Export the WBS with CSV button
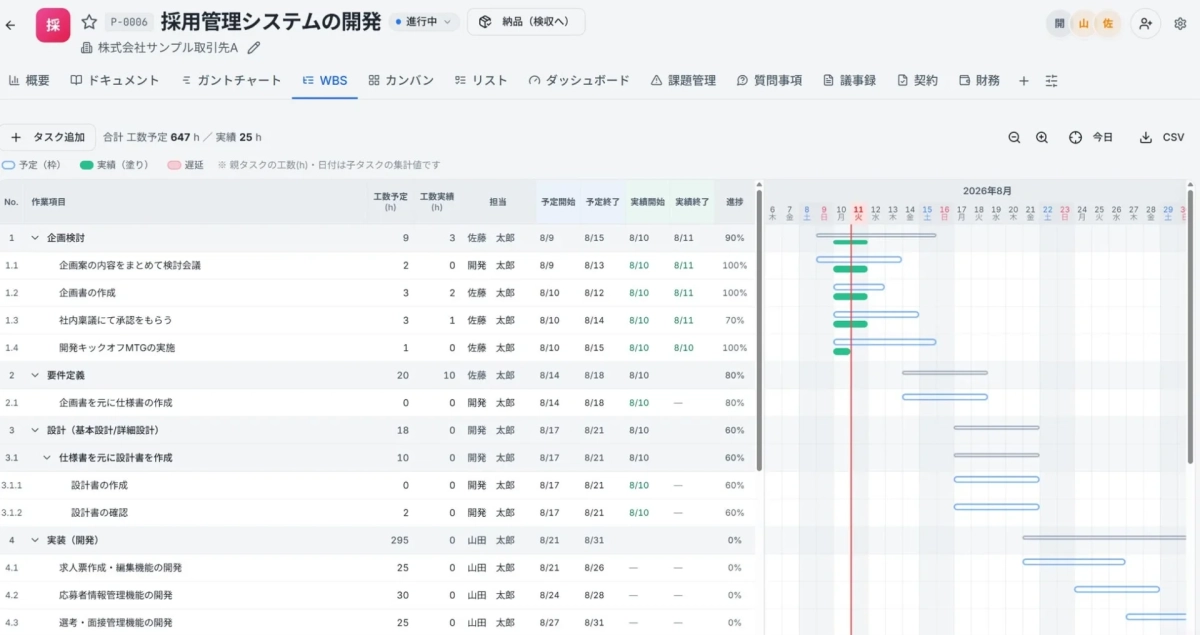This screenshot has height=635, width=1200. pos(1161,137)
